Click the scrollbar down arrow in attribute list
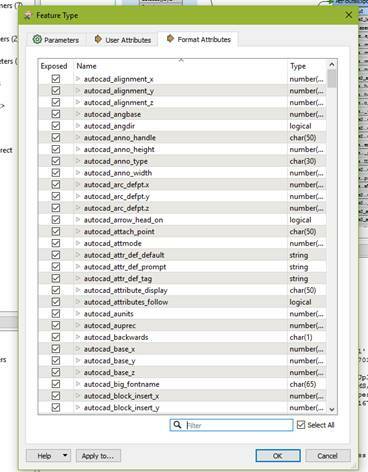Viewport: 368px width, 472px height. click(332, 409)
